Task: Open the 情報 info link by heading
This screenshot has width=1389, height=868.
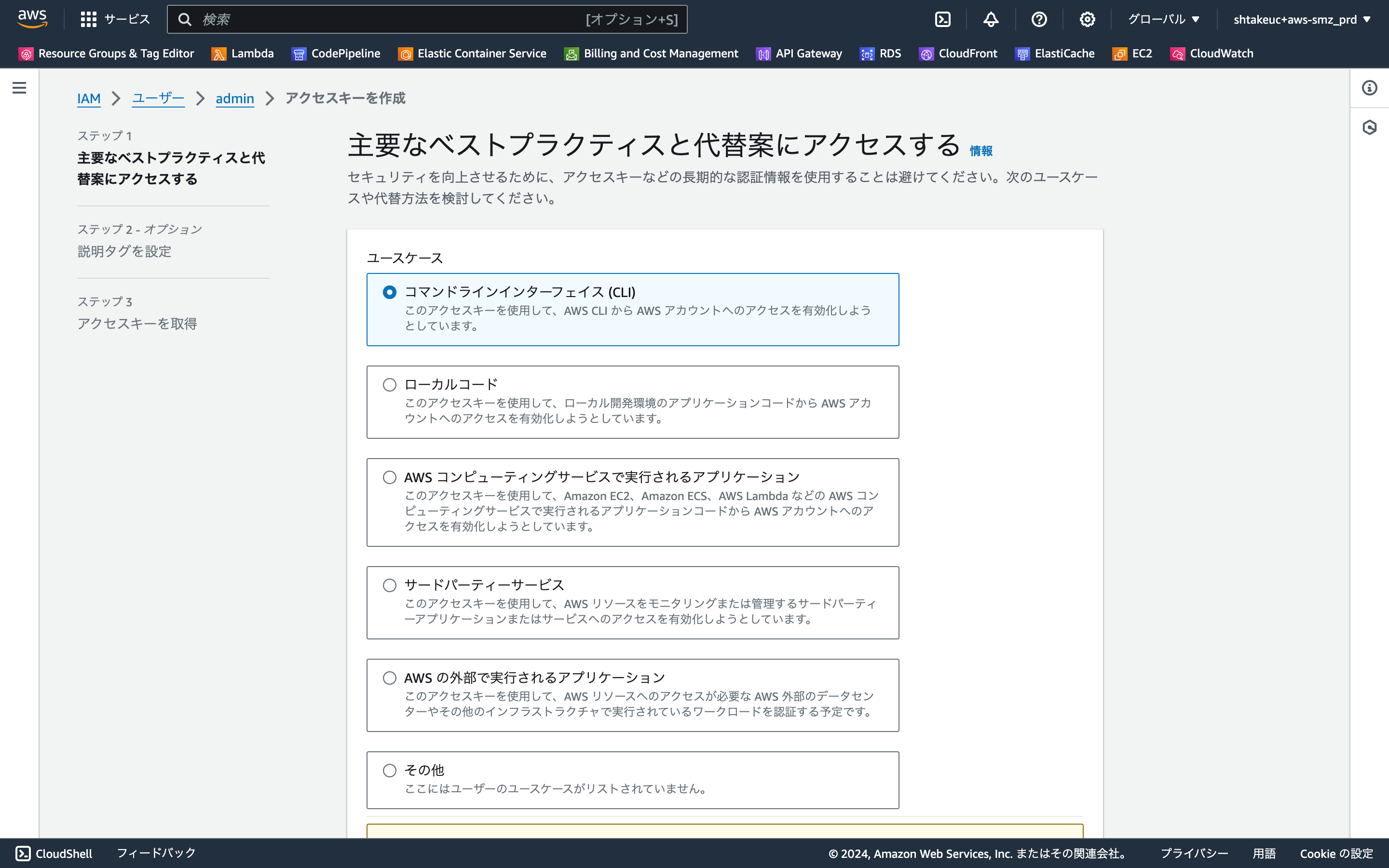Action: (x=981, y=151)
